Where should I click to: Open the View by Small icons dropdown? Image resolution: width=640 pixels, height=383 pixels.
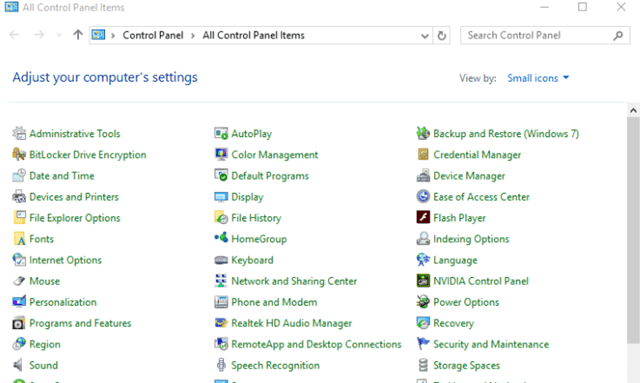pos(538,78)
